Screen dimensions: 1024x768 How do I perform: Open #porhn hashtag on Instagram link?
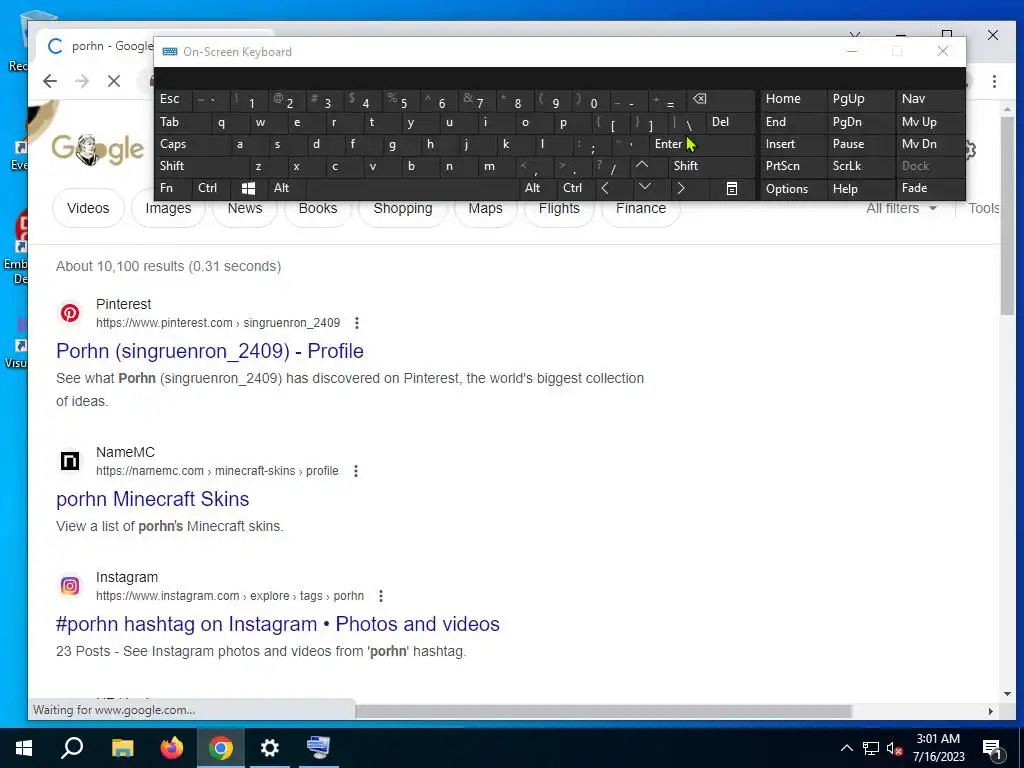coord(278,624)
